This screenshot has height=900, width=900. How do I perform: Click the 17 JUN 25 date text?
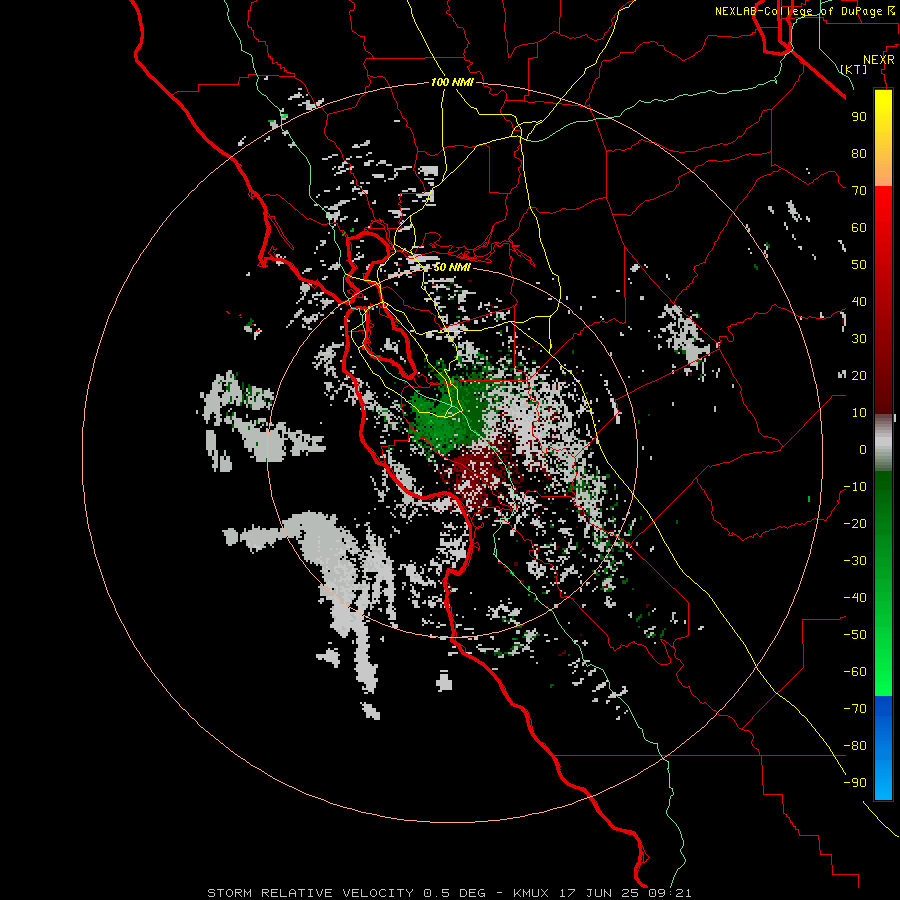(599, 893)
